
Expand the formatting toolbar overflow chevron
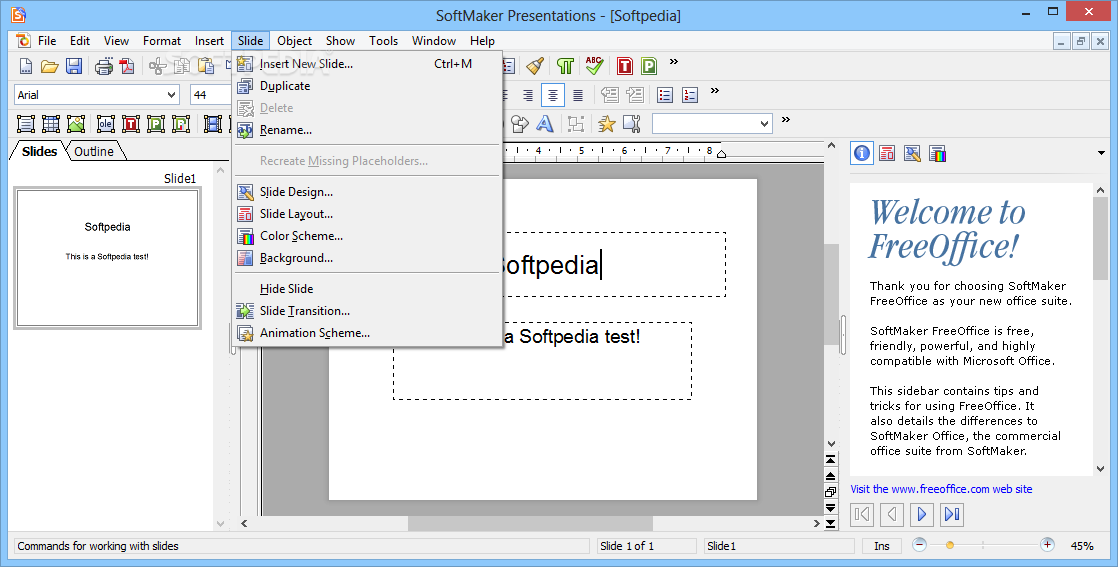[715, 91]
